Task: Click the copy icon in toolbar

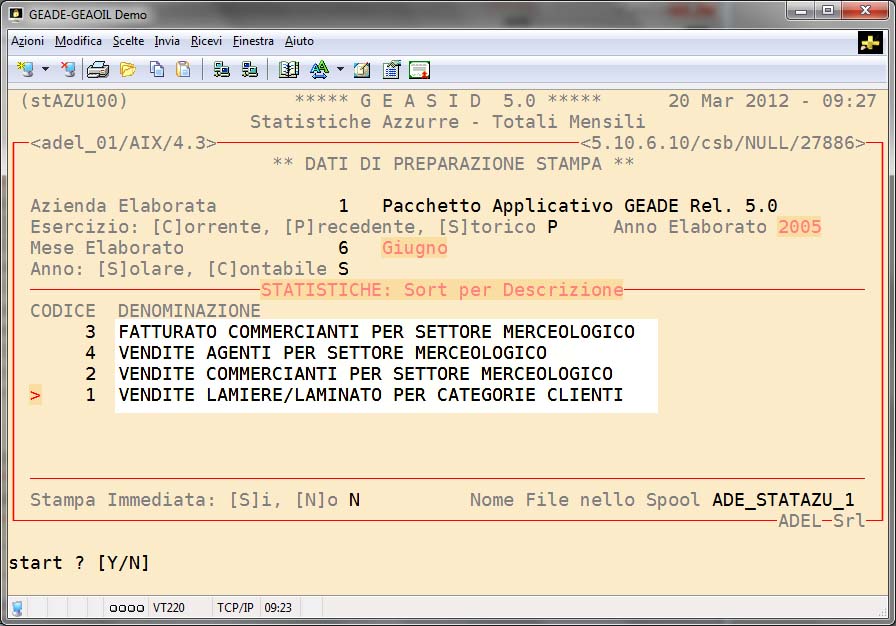Action: point(156,70)
